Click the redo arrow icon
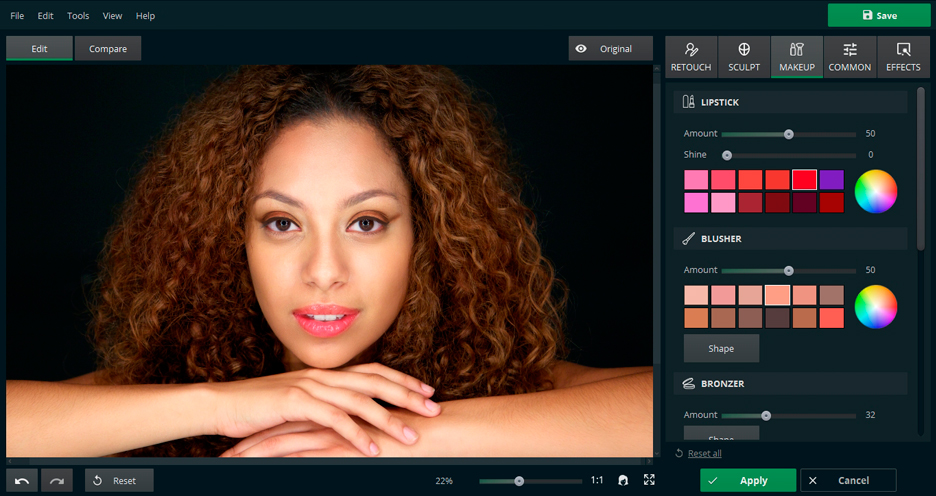Image resolution: width=936 pixels, height=496 pixels. (57, 481)
